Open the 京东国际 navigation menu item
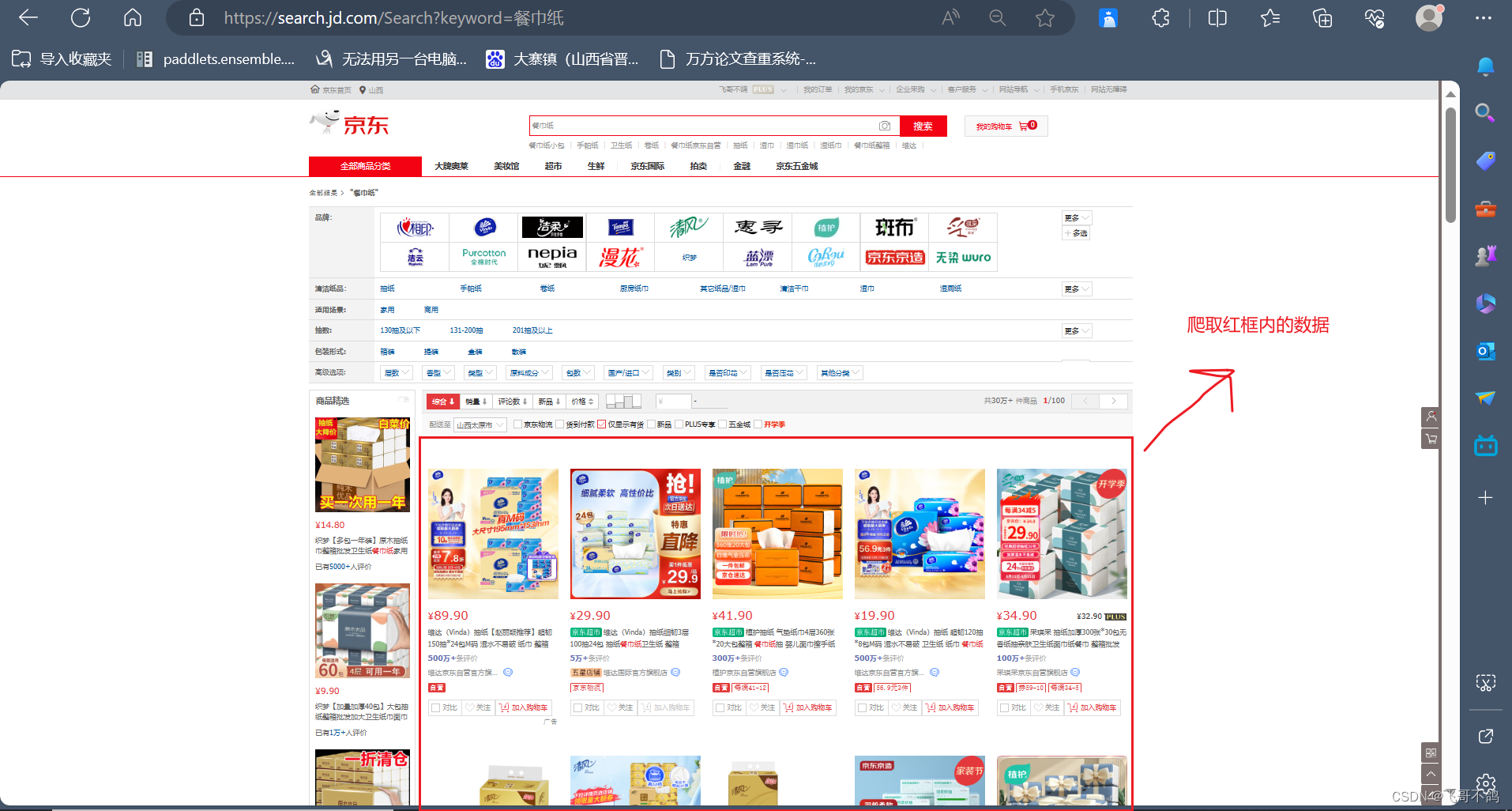This screenshot has width=1512, height=811. coord(647,166)
